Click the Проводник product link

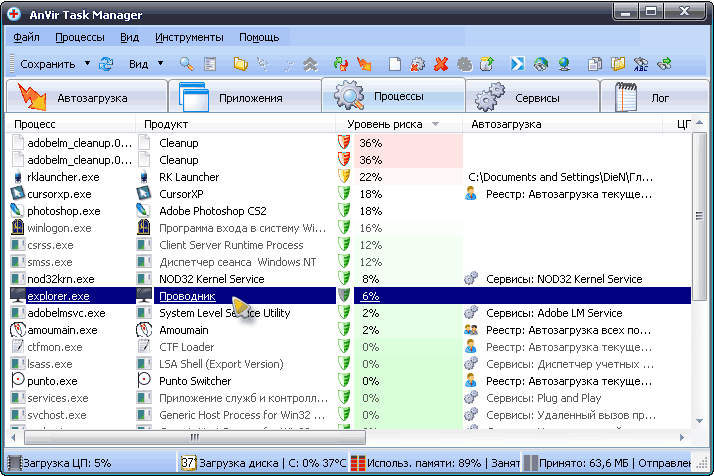(x=186, y=296)
